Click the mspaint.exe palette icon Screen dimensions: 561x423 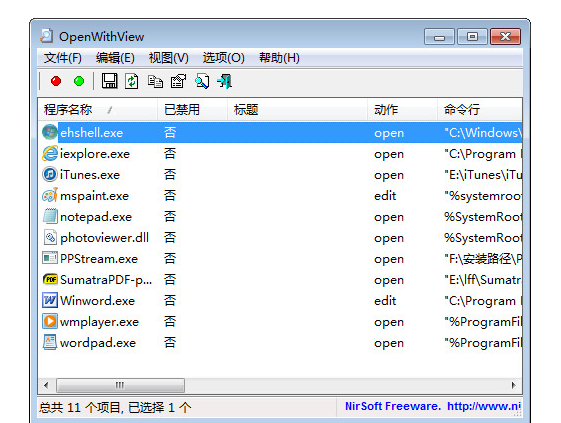click(x=50, y=195)
